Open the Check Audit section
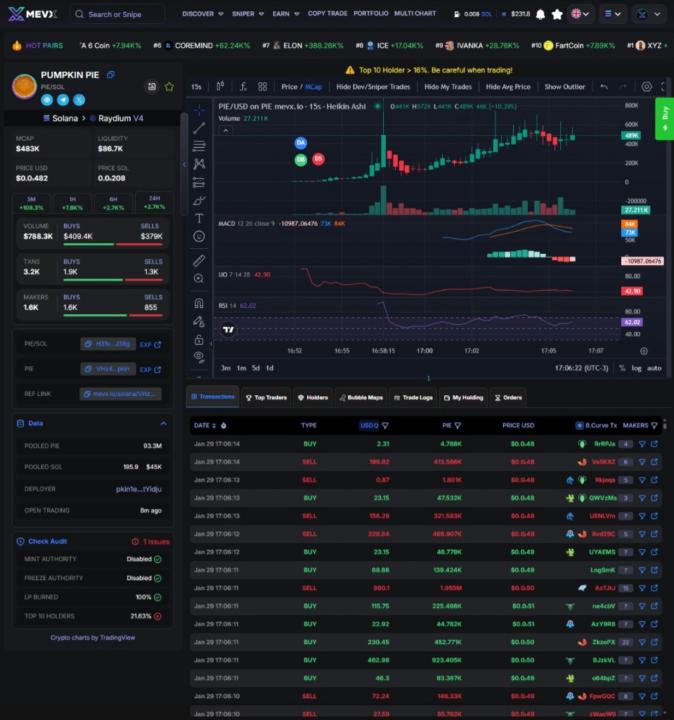This screenshot has height=720, width=674. (x=47, y=541)
